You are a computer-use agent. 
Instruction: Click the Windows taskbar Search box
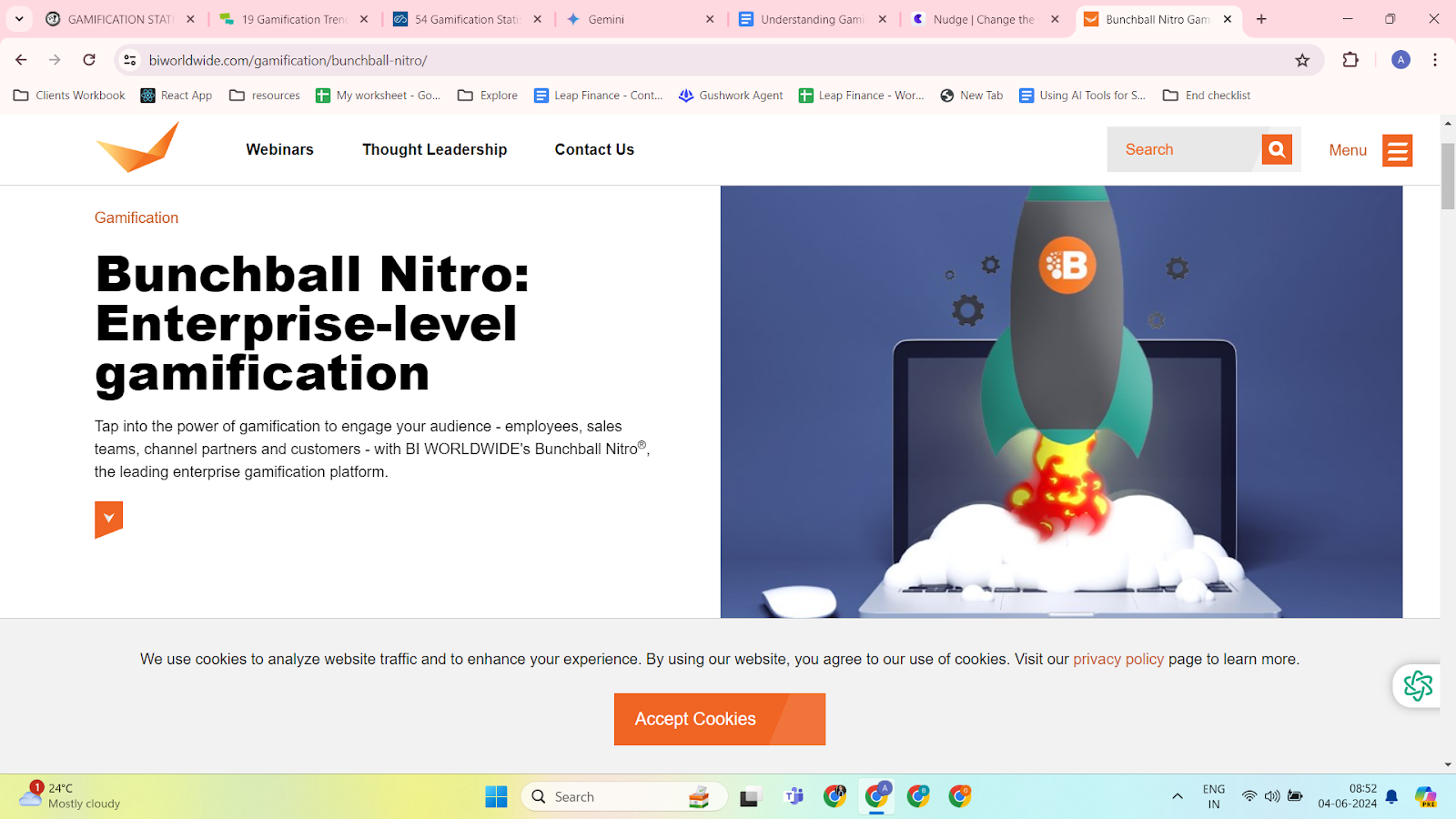pos(623,796)
